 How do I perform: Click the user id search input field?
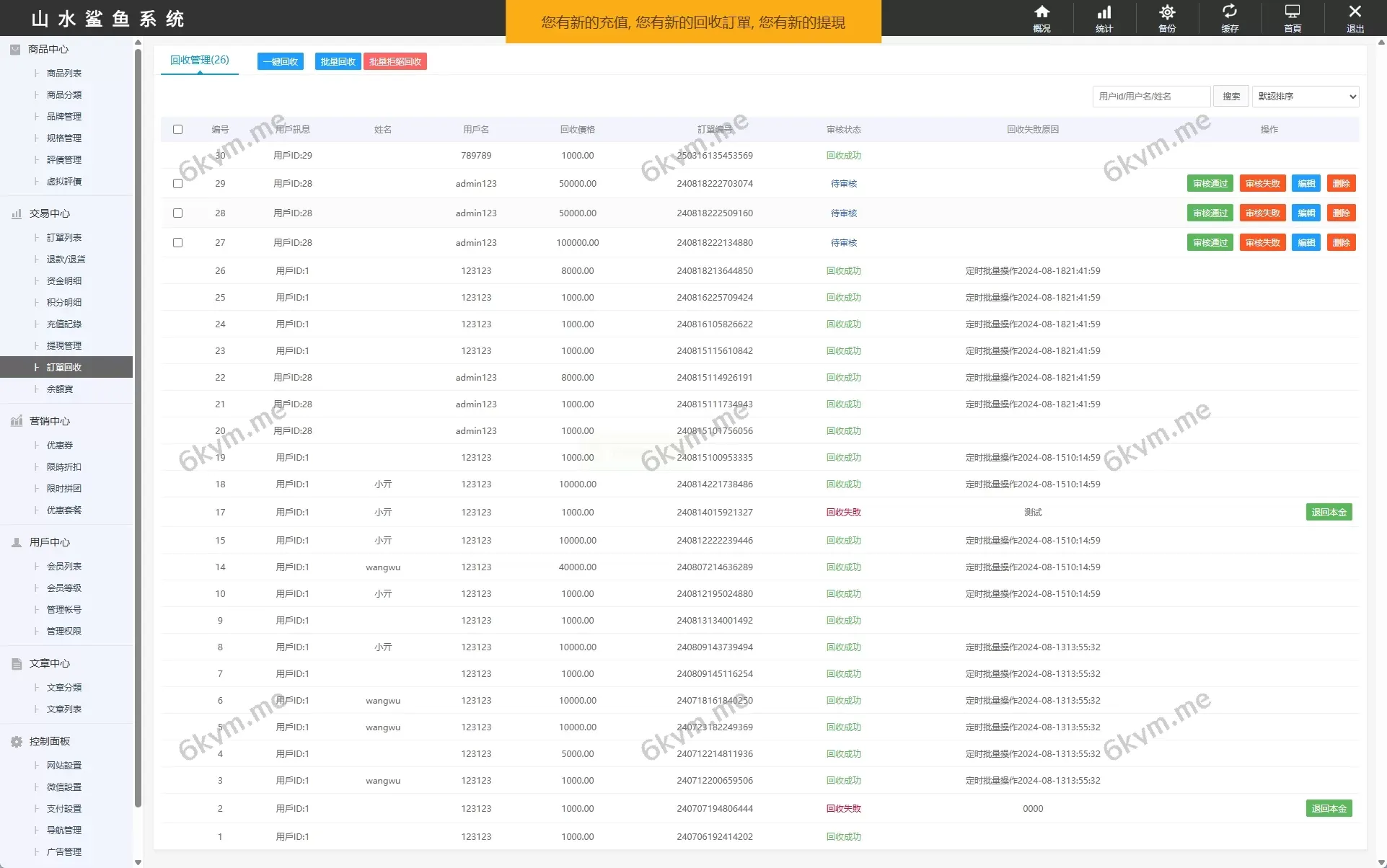tap(1150, 97)
